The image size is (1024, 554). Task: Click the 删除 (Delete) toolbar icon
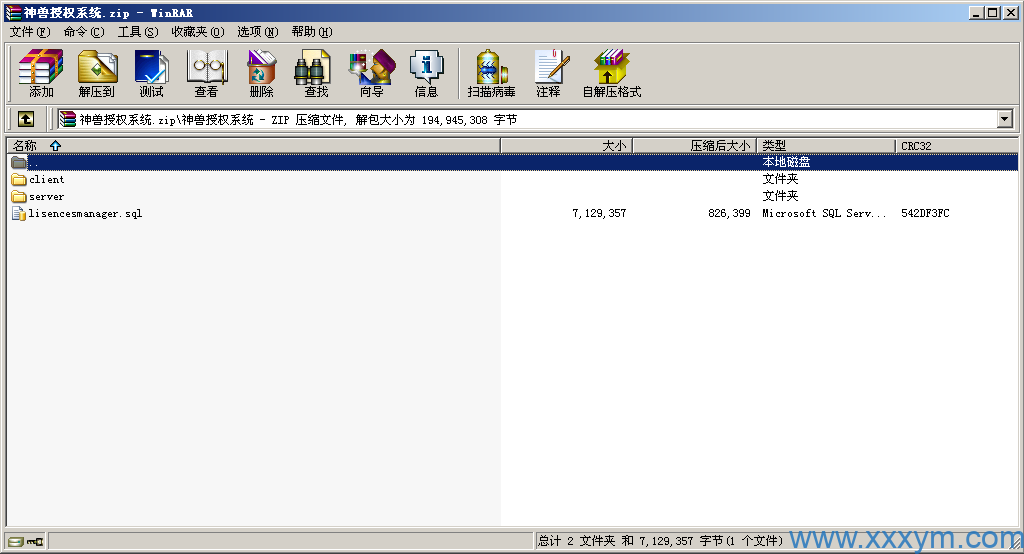[261, 73]
